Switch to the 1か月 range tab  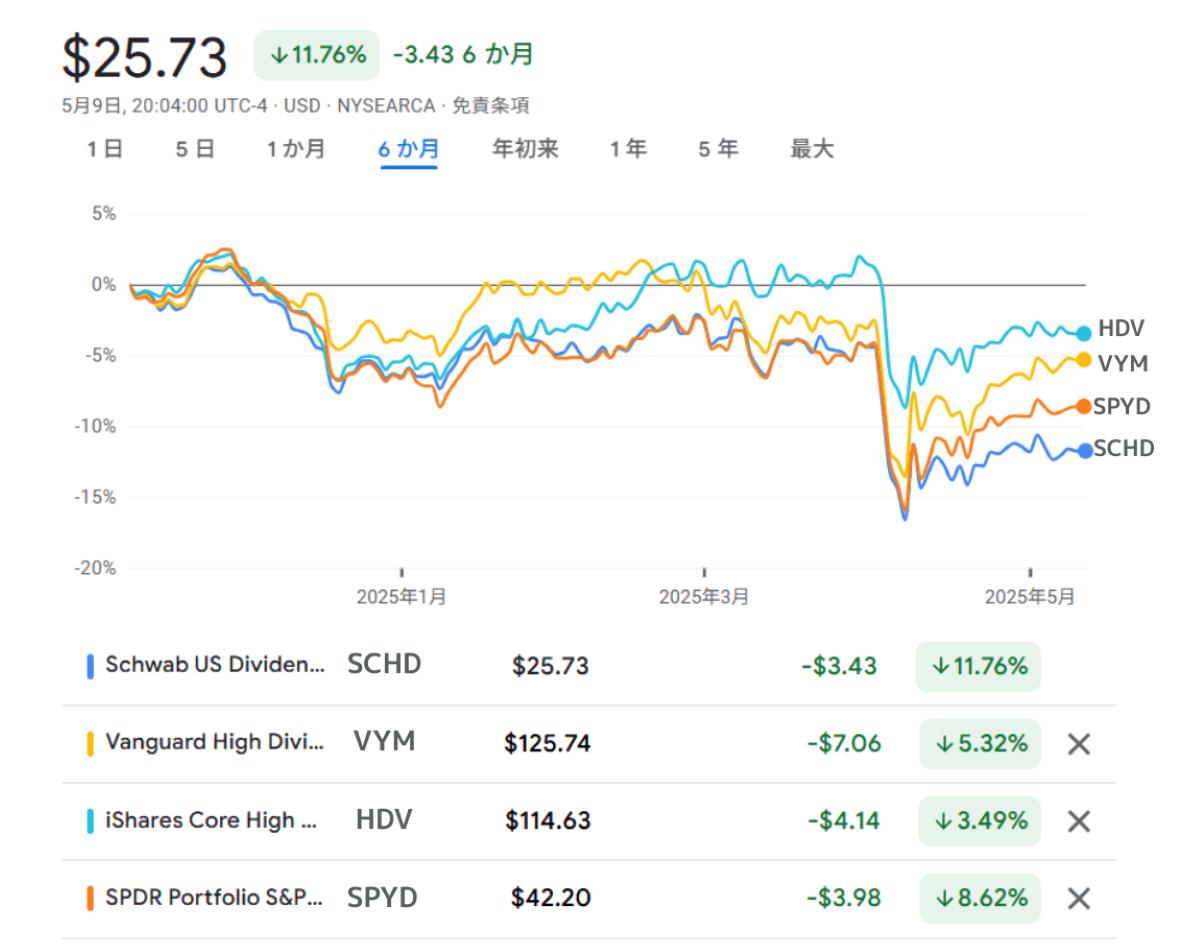coord(296,150)
